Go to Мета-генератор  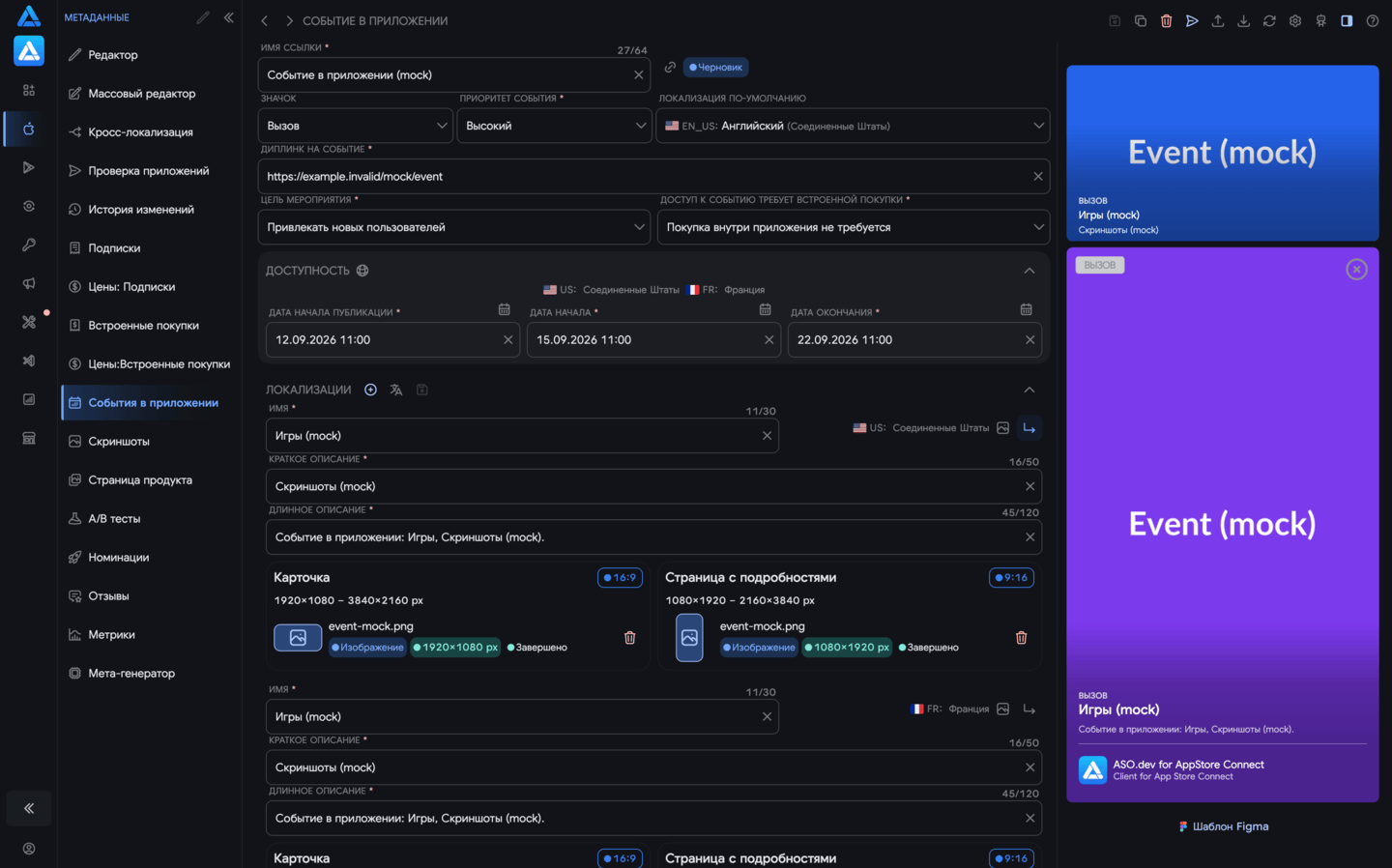(x=149, y=674)
